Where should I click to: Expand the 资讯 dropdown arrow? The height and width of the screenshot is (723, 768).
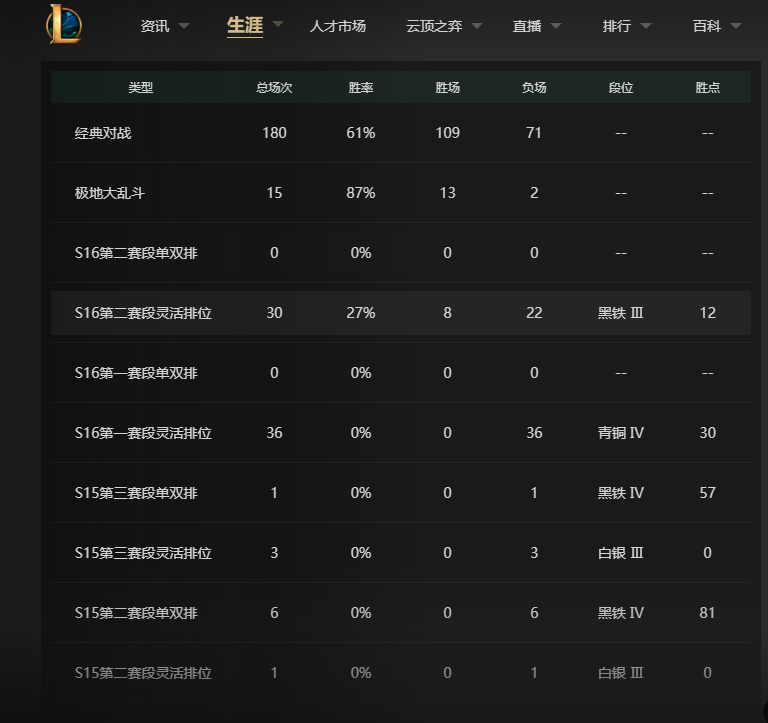[x=184, y=26]
